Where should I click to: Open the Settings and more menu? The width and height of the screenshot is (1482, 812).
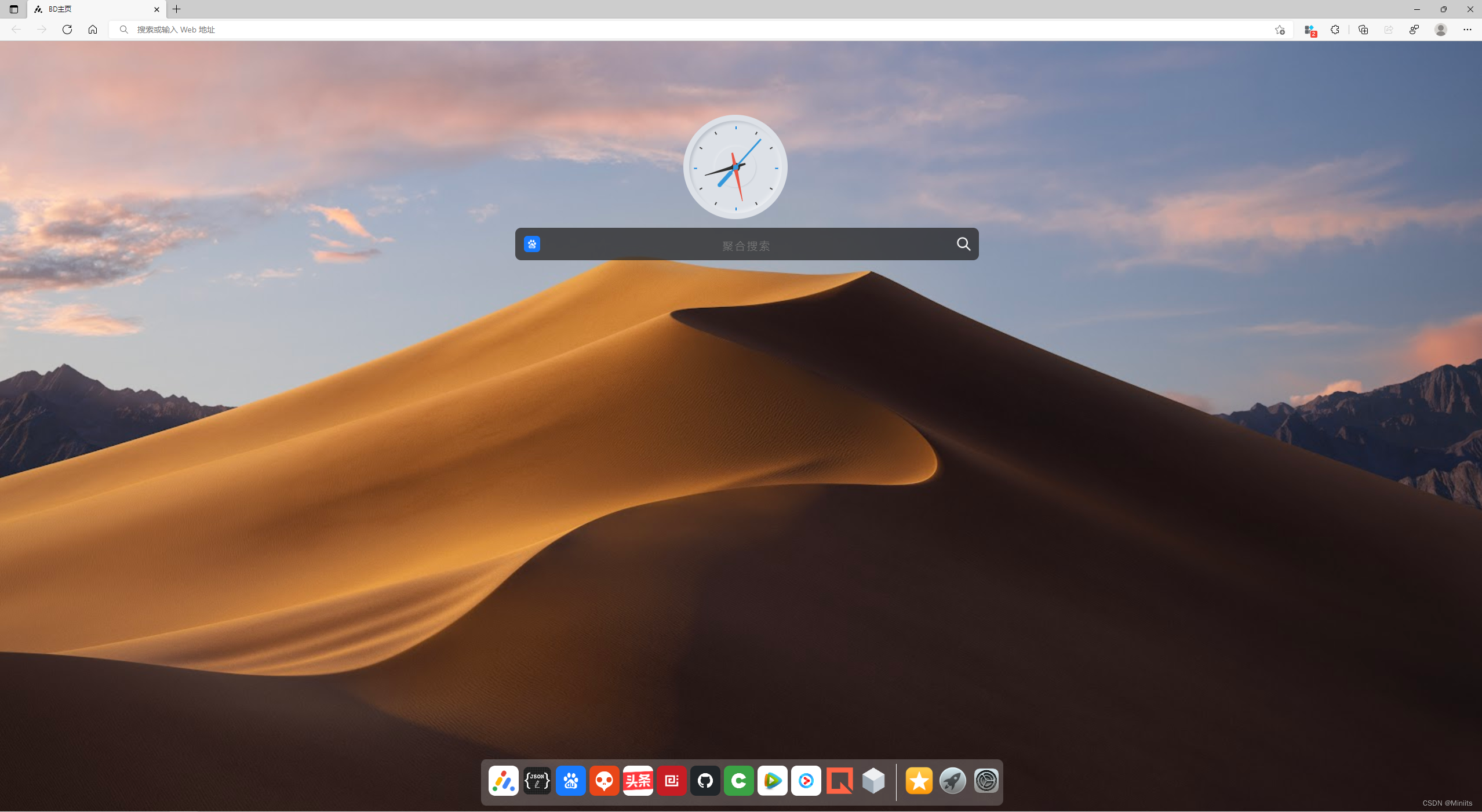[1467, 30]
